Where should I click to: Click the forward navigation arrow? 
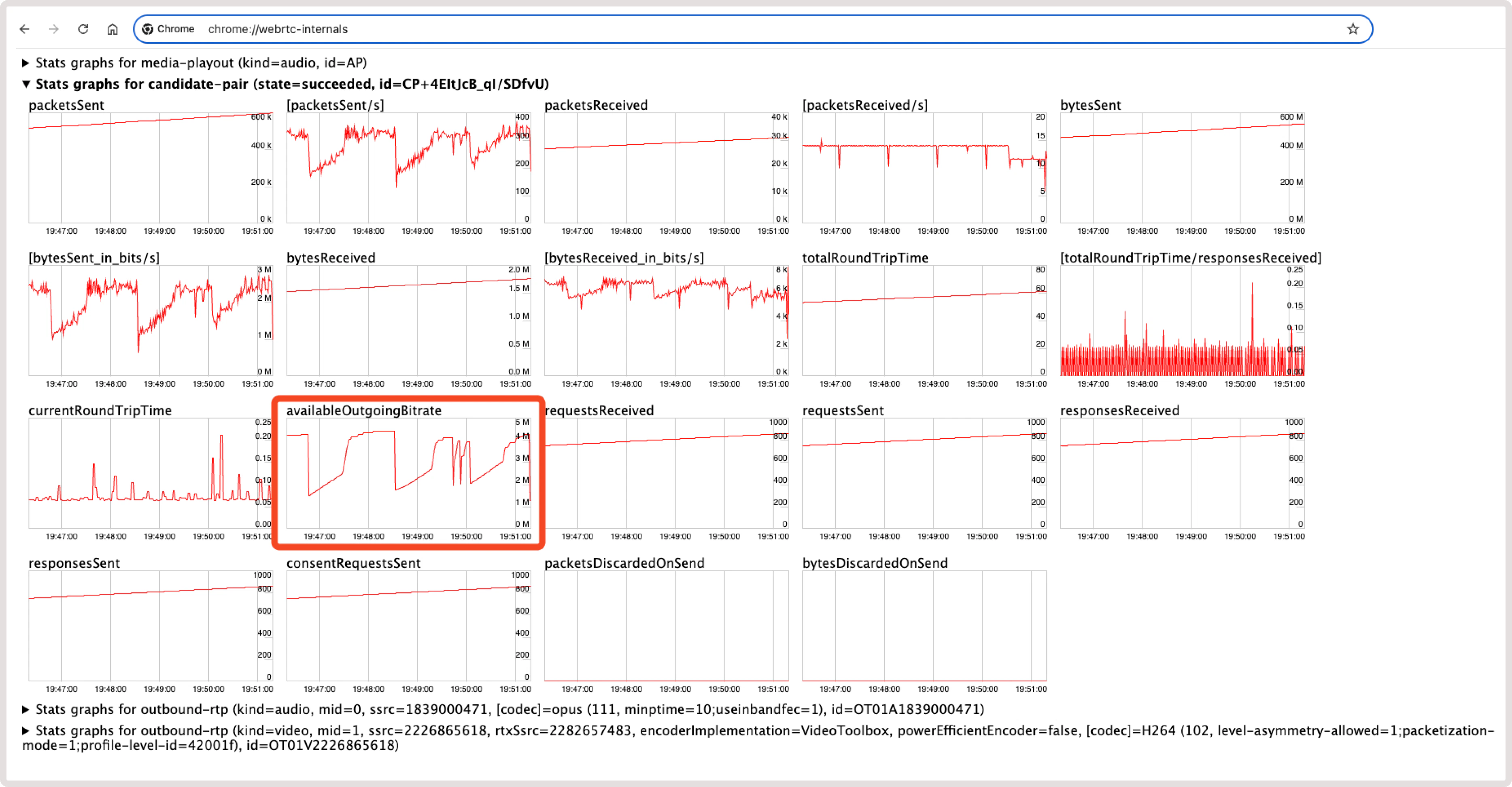coord(54,28)
